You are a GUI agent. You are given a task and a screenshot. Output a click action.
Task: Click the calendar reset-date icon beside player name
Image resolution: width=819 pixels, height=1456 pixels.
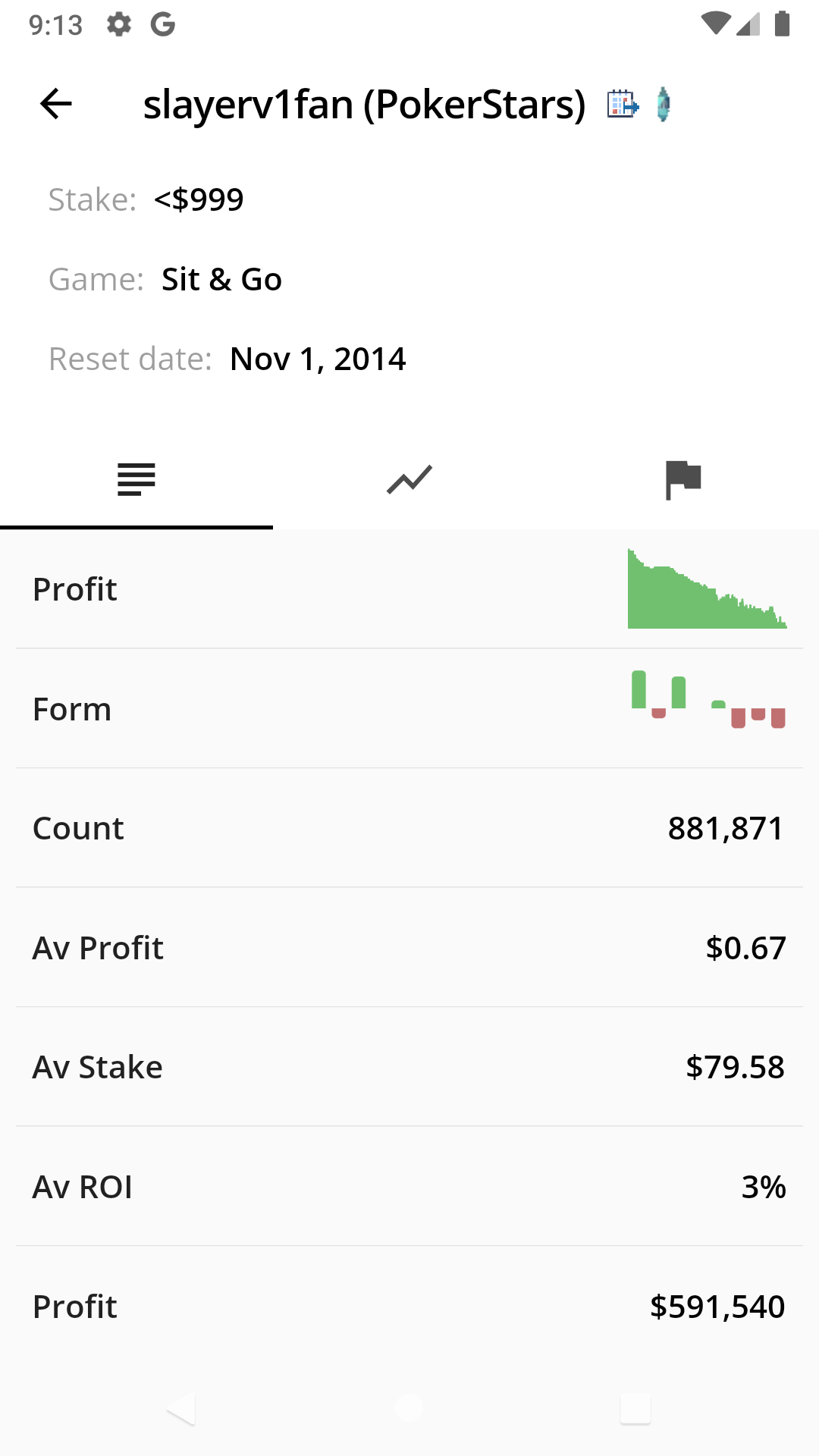[623, 104]
